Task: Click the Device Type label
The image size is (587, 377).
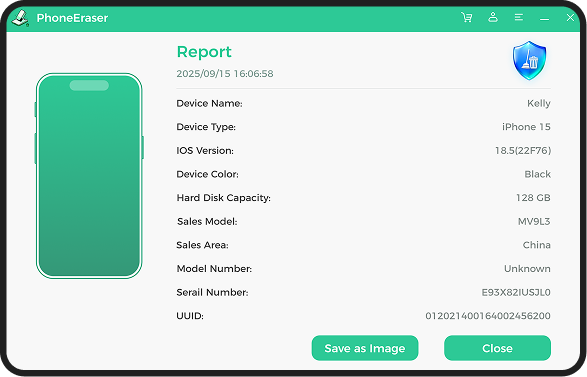Action: tap(206, 127)
